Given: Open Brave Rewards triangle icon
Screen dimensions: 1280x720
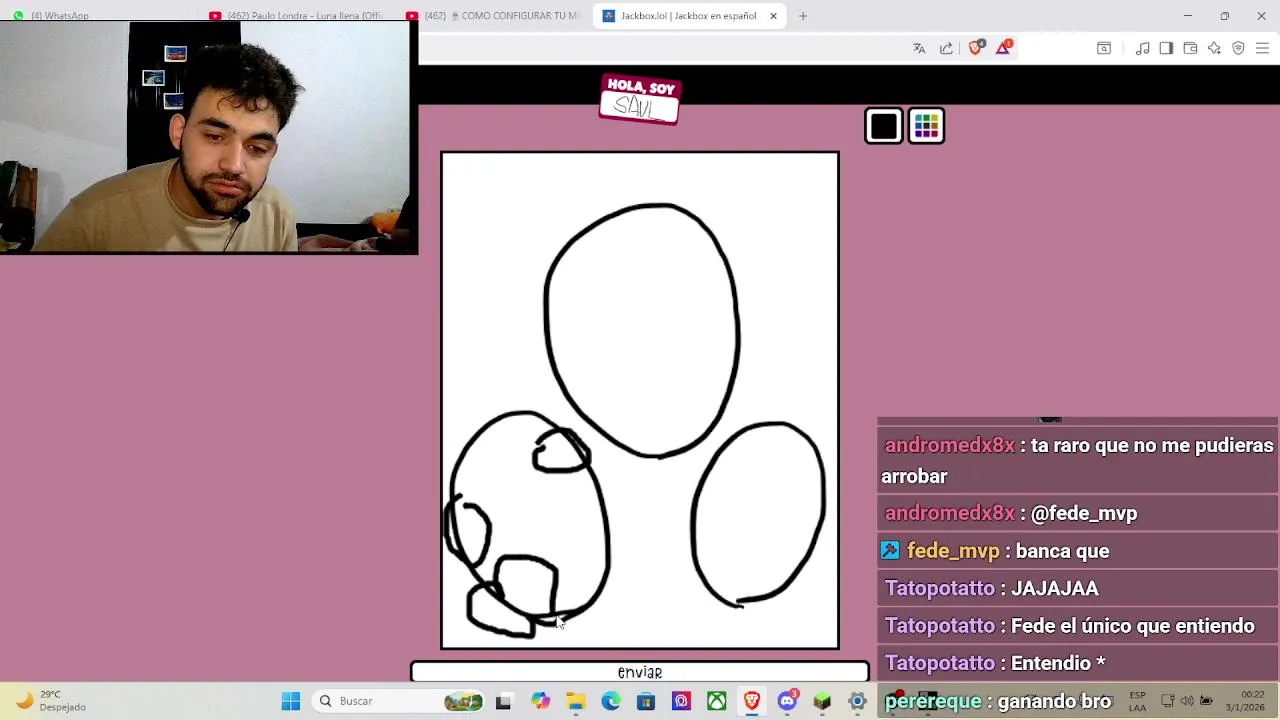Looking at the screenshot, I should (x=1003, y=47).
